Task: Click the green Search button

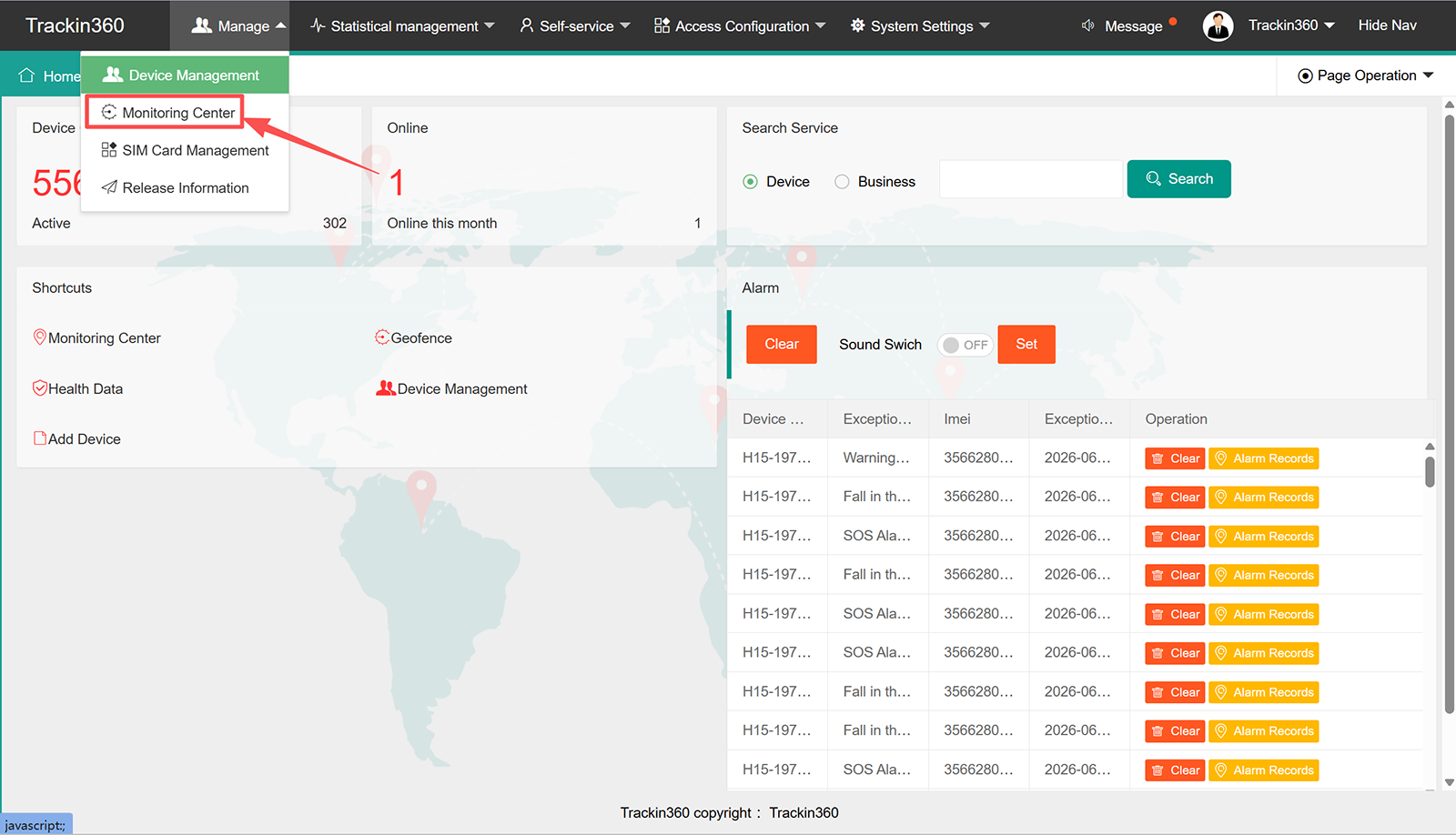Action: click(1178, 179)
